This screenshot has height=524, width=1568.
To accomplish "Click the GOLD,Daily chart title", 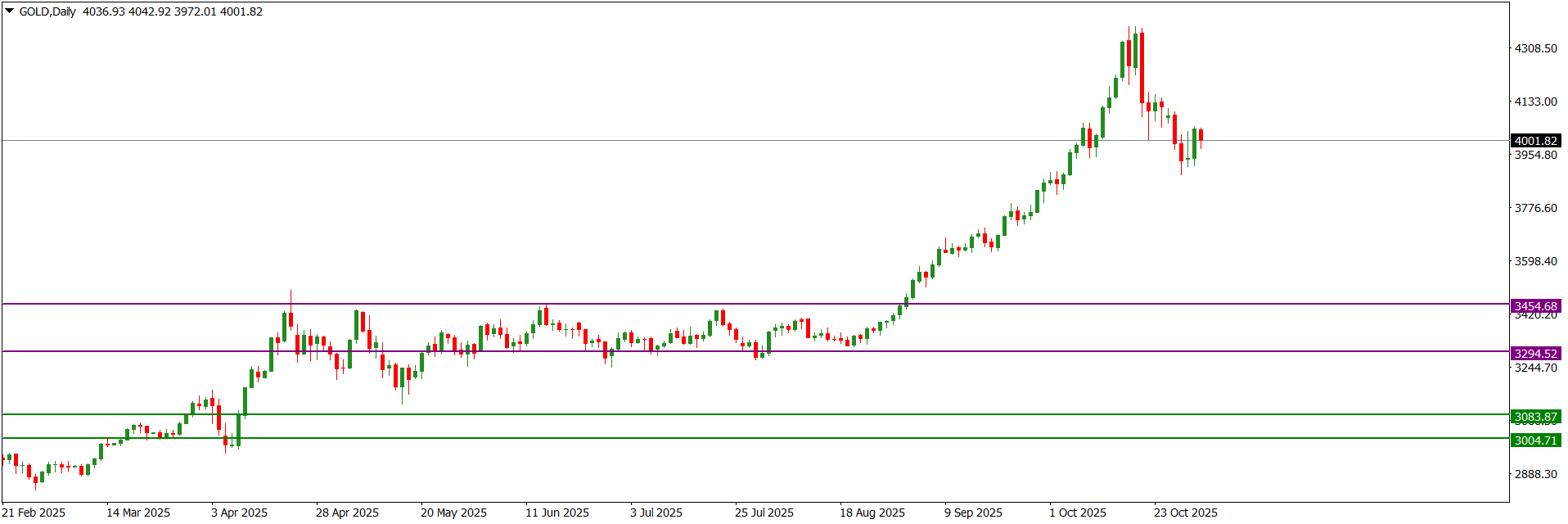I will tap(47, 11).
